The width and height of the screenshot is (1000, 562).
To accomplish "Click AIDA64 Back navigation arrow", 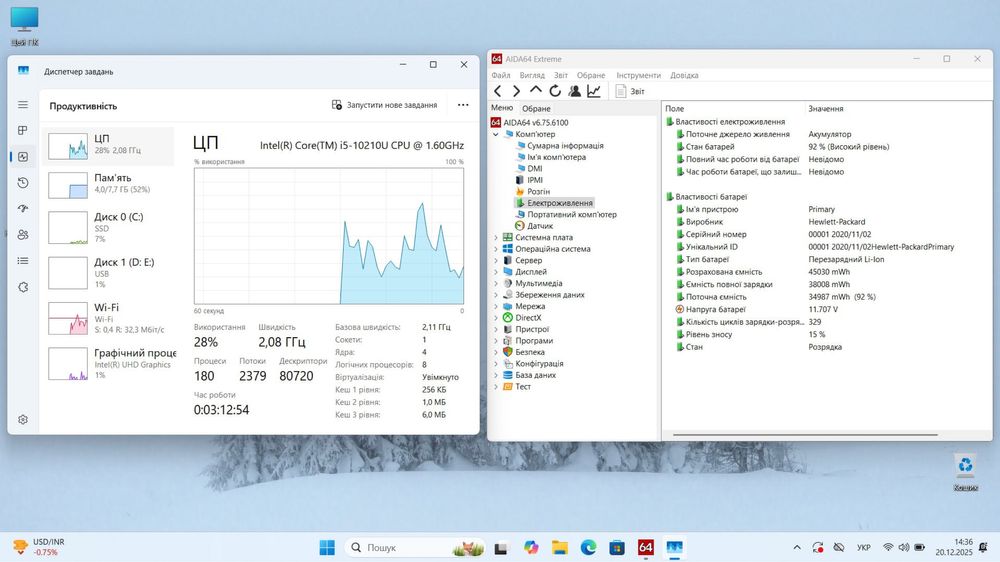I will coord(498,91).
